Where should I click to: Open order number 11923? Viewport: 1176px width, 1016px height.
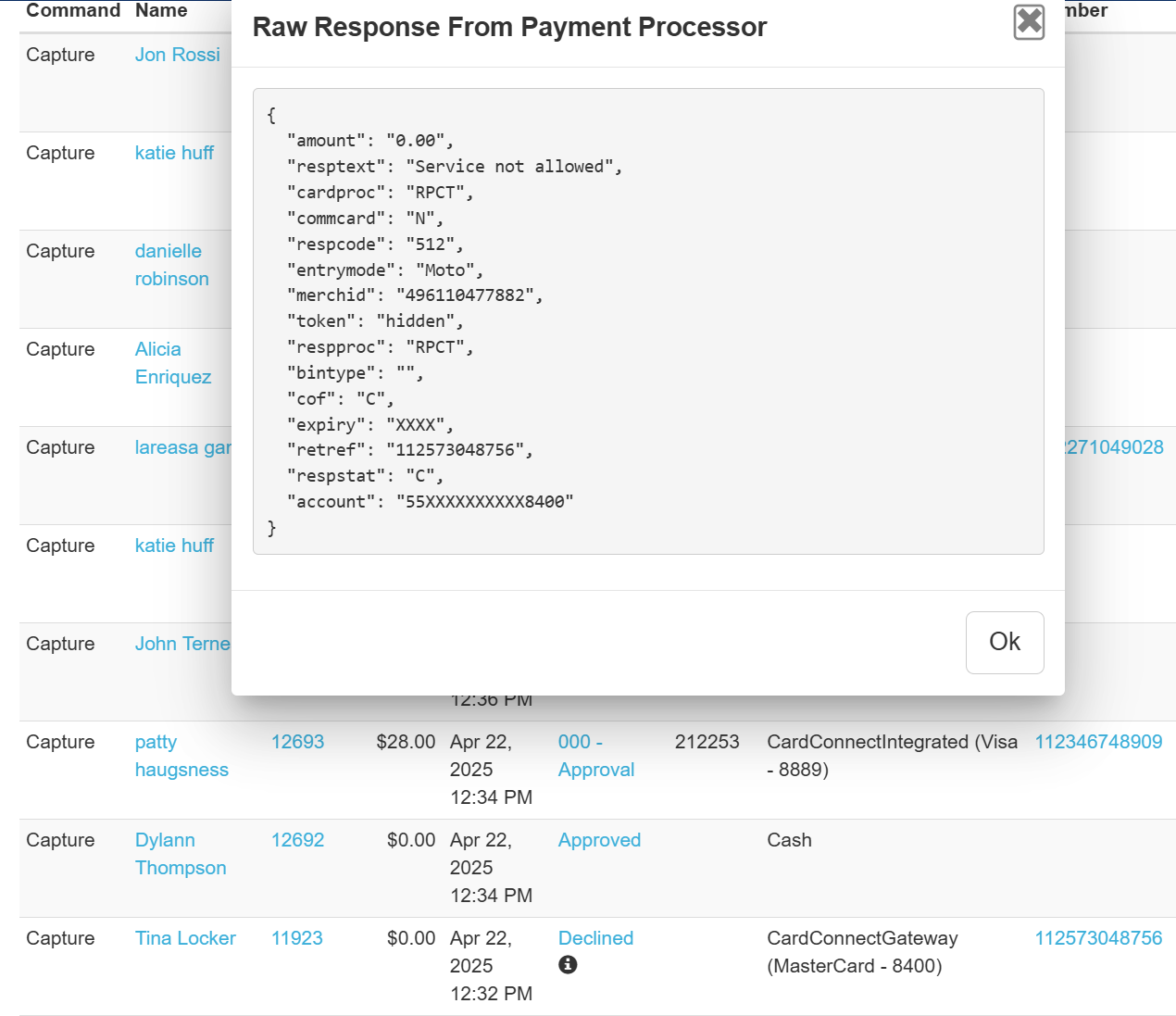click(297, 938)
